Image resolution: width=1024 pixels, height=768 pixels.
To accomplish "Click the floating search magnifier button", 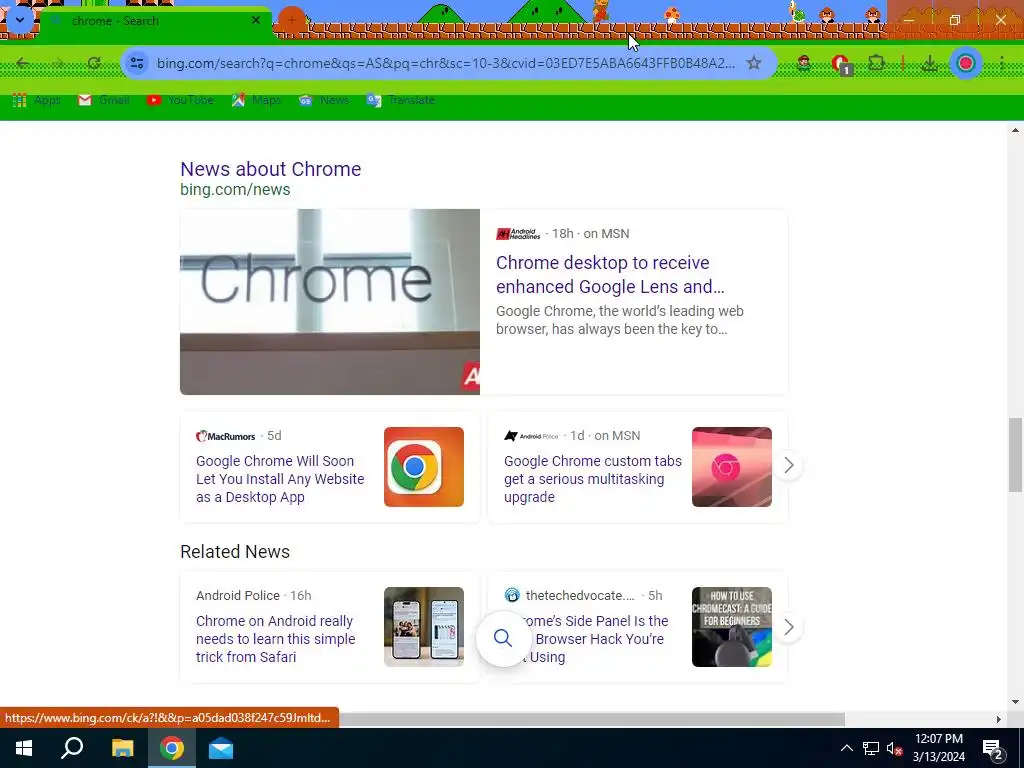I will [x=503, y=638].
